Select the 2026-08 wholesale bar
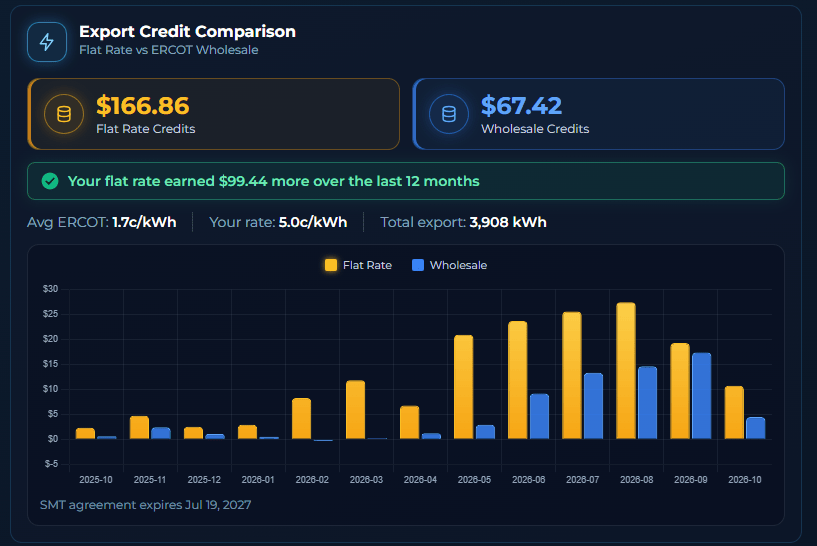The width and height of the screenshot is (817, 546). coord(648,403)
